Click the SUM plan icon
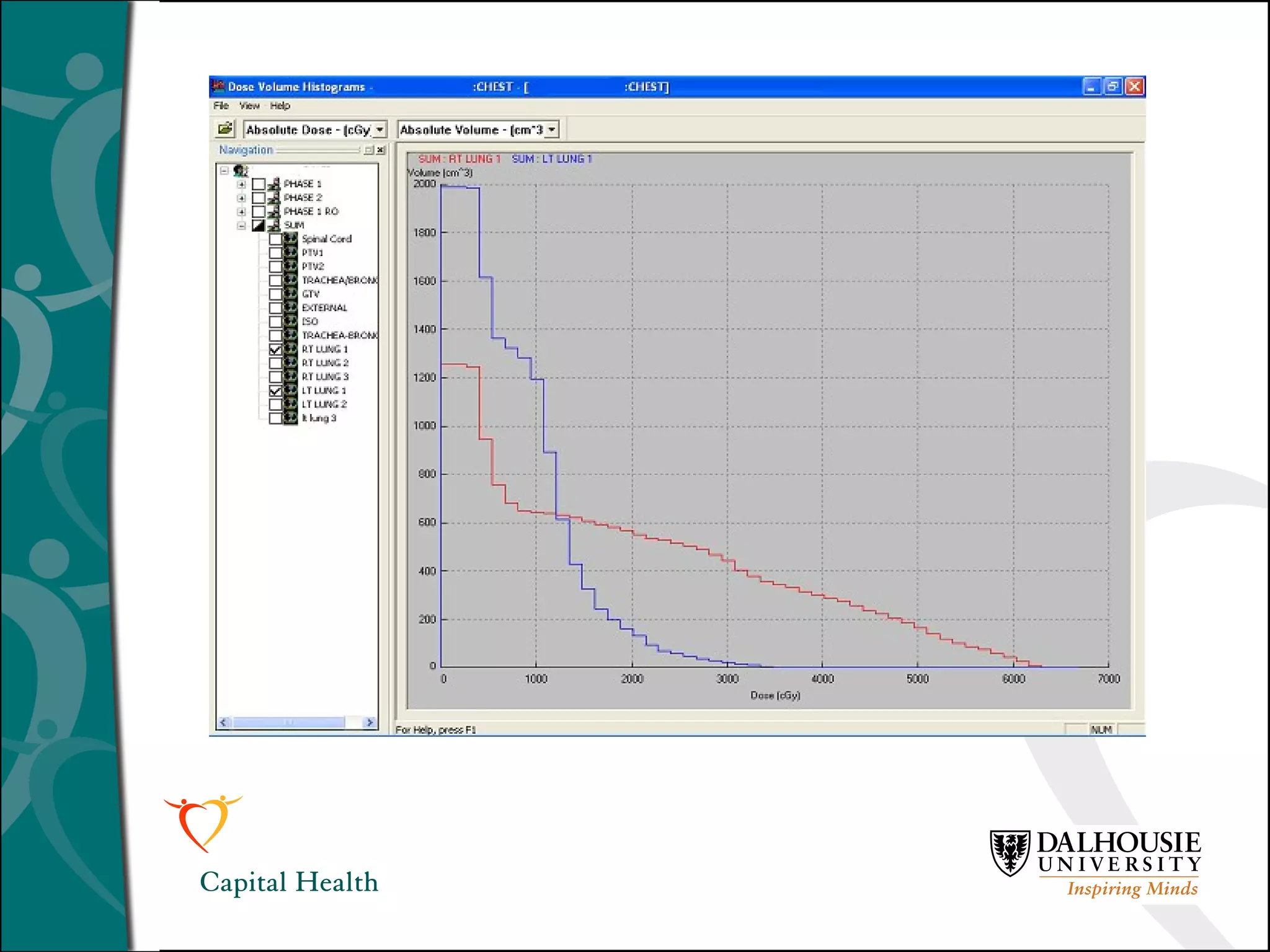The height and width of the screenshot is (952, 1270). (x=273, y=225)
